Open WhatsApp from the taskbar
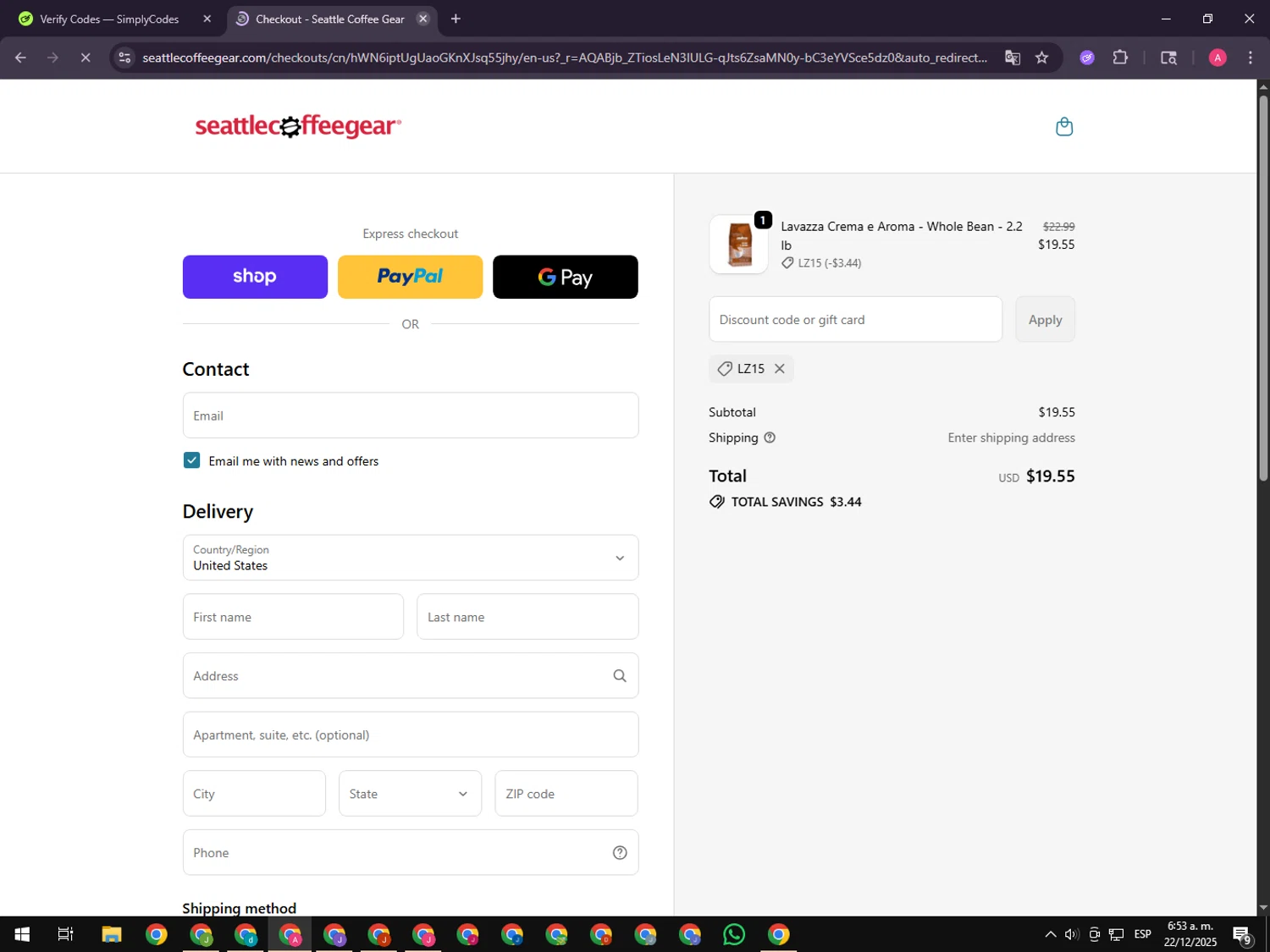The image size is (1270, 952). point(734,934)
